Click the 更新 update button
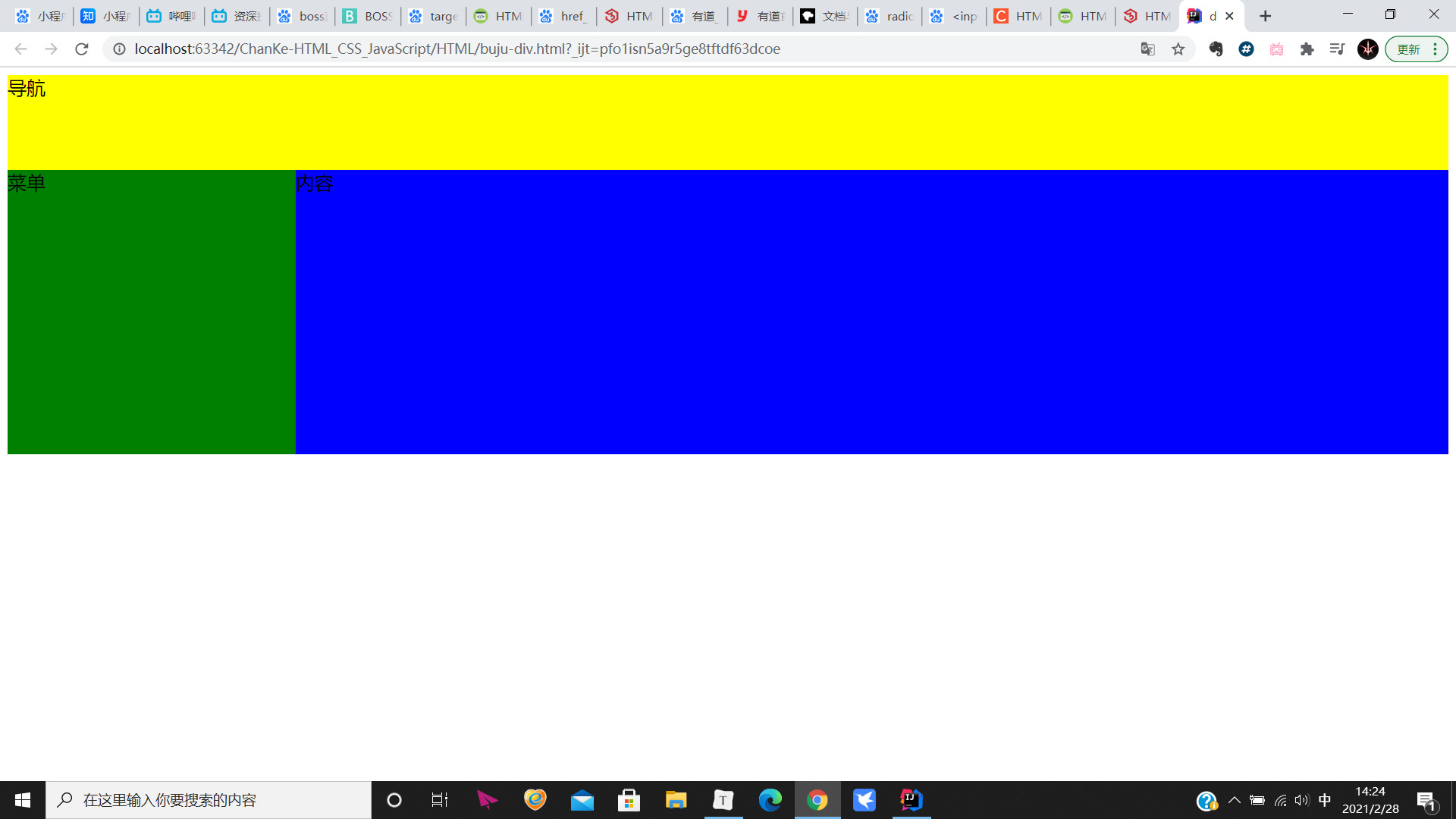 (1408, 49)
